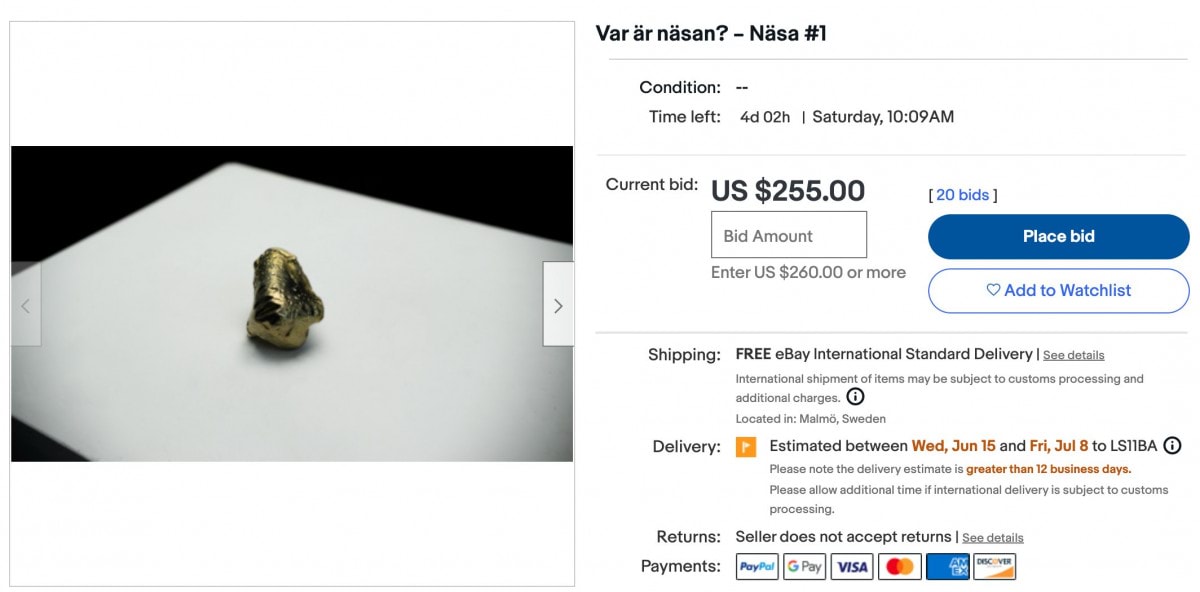Click the PayPal payment icon

point(757,567)
